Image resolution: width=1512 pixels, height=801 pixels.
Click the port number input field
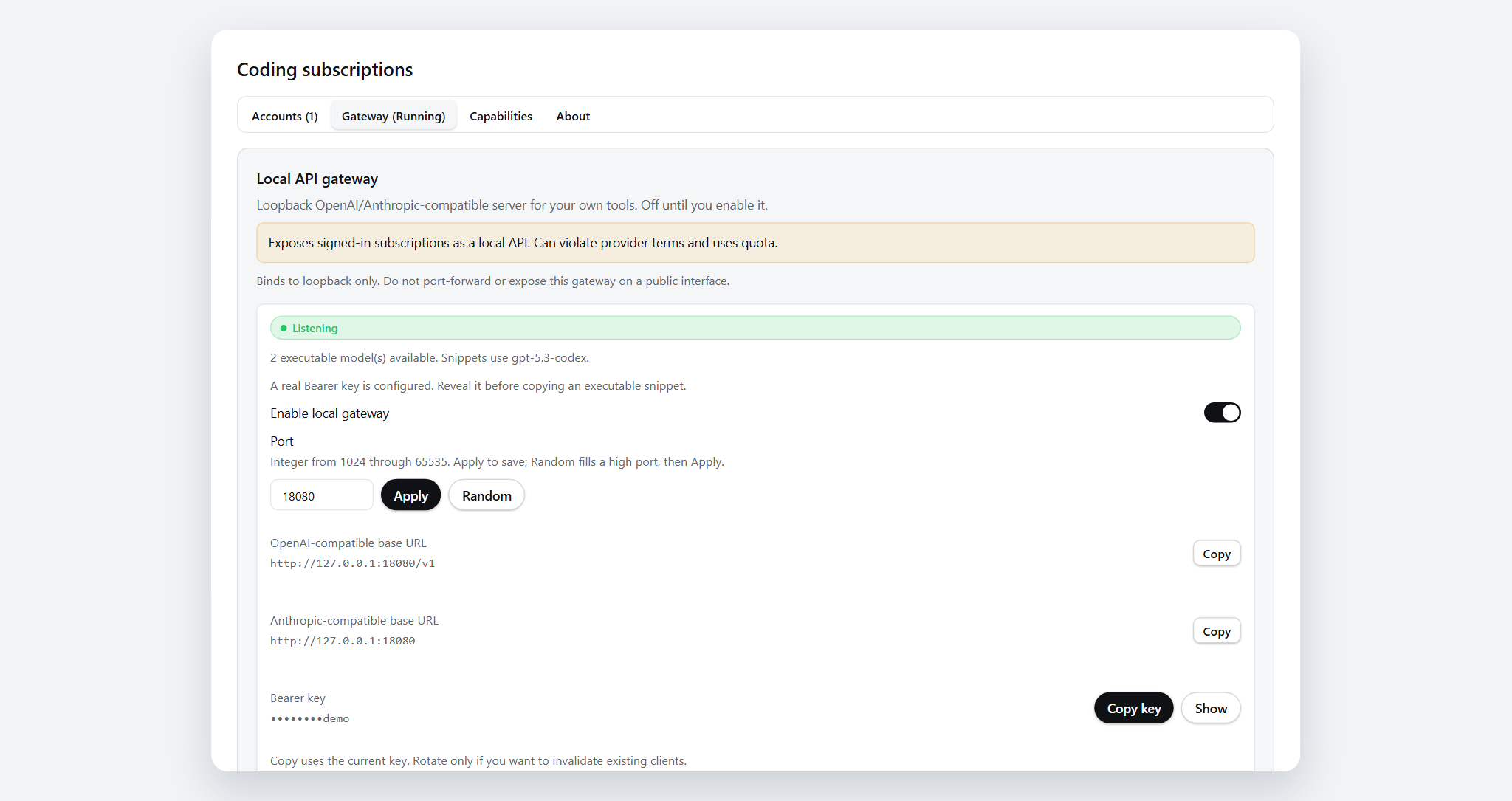(322, 495)
